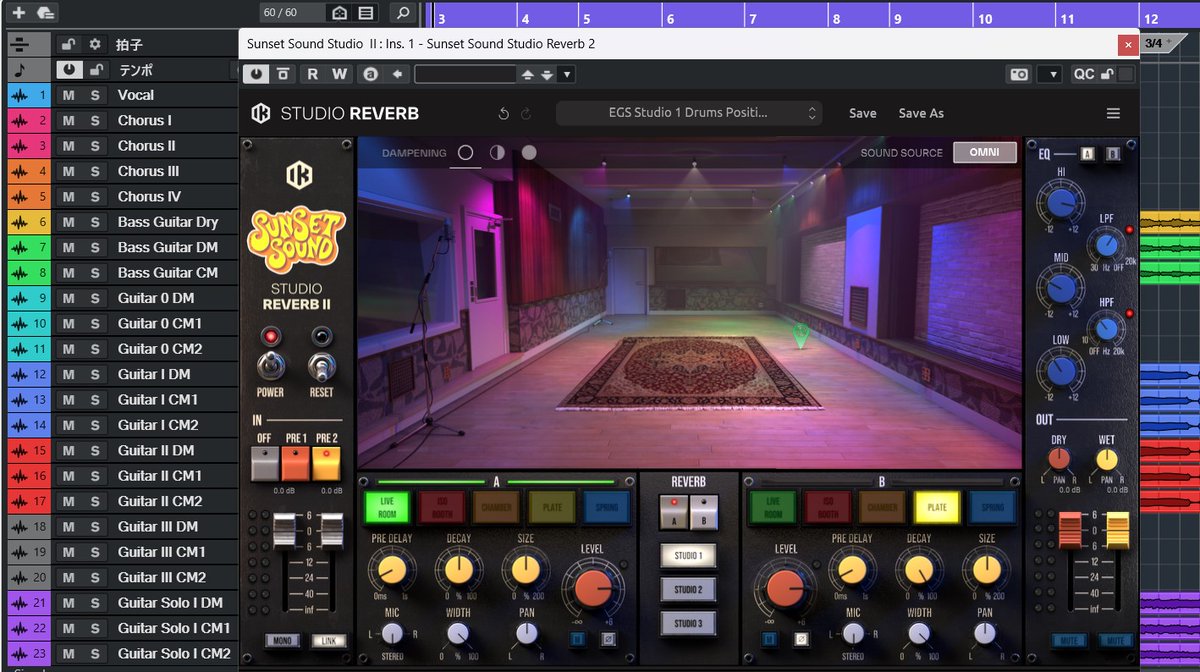Click the plugin bypass effect icon
The width and height of the screenshot is (1200, 672).
283,74
